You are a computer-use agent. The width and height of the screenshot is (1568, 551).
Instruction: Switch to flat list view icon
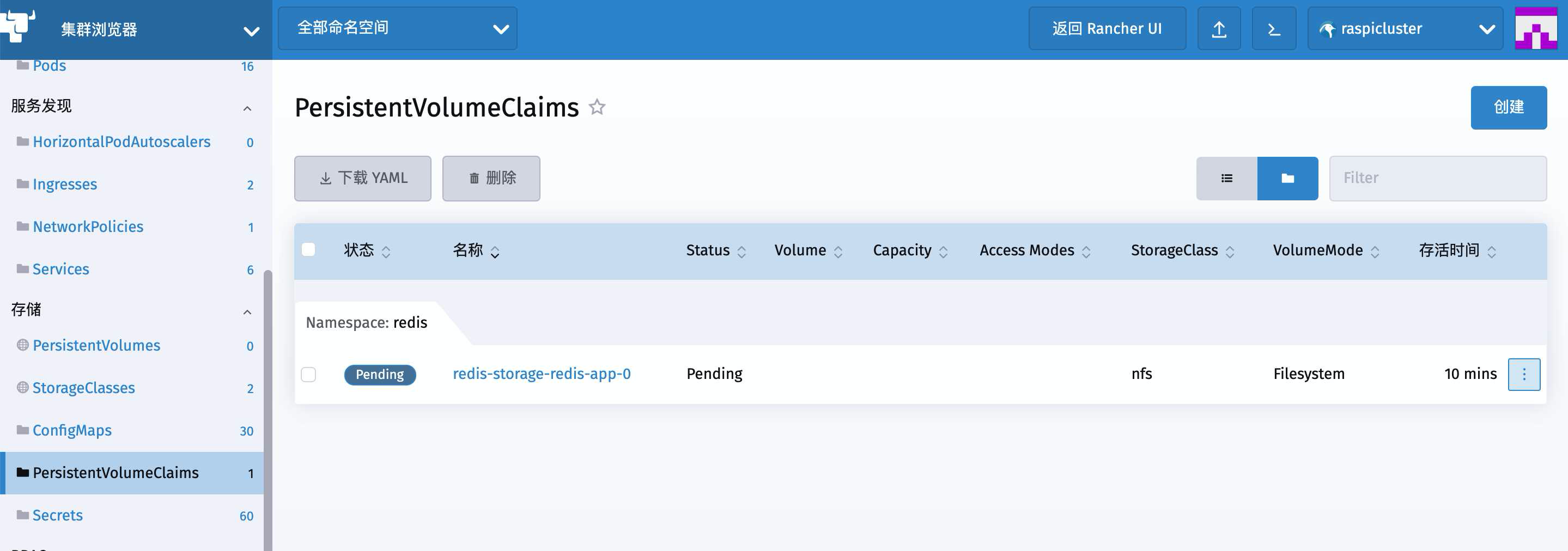(1226, 178)
